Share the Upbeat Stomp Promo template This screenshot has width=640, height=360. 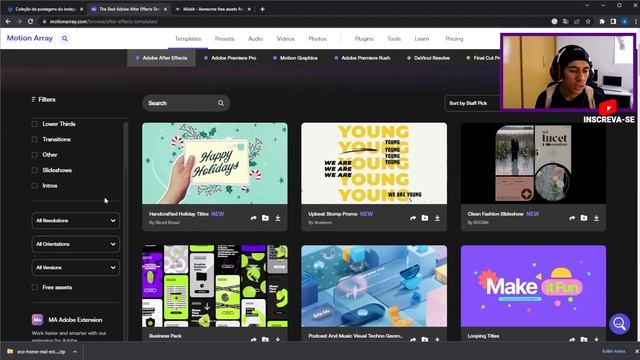[413, 218]
